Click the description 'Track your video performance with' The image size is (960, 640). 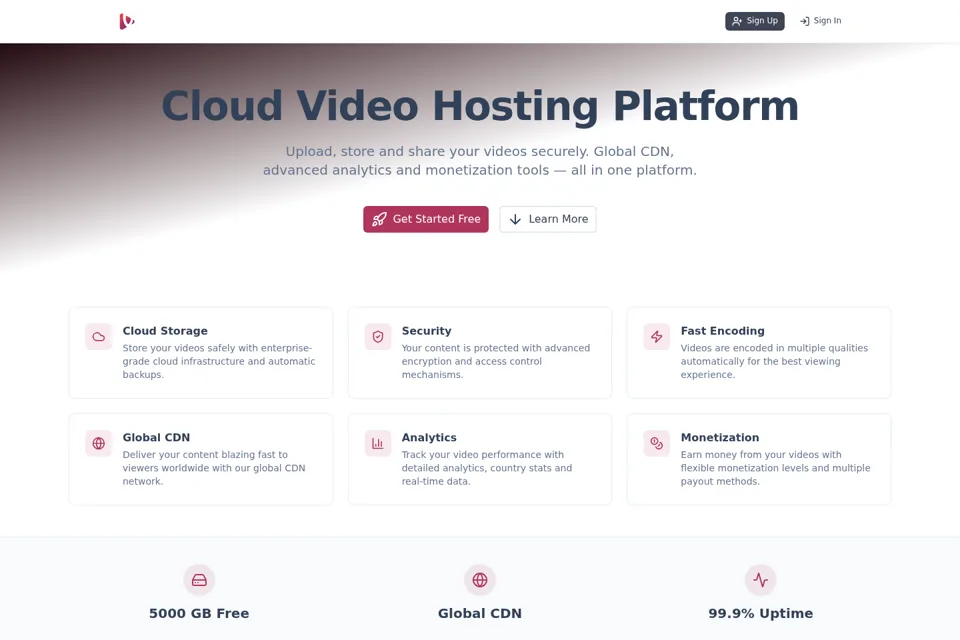[x=487, y=468]
